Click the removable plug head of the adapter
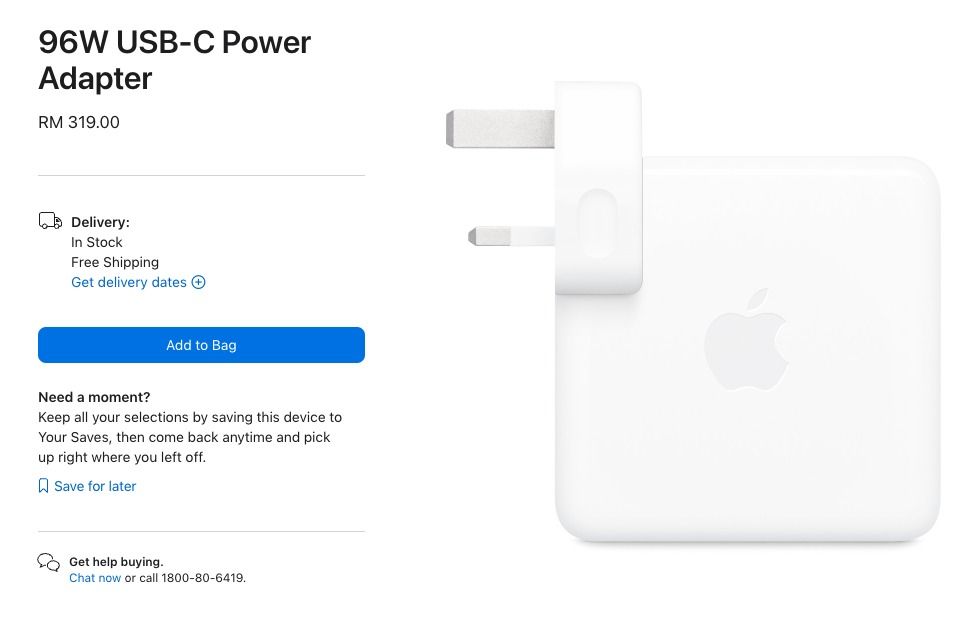Screen dimensions: 962x618 tap(598, 188)
